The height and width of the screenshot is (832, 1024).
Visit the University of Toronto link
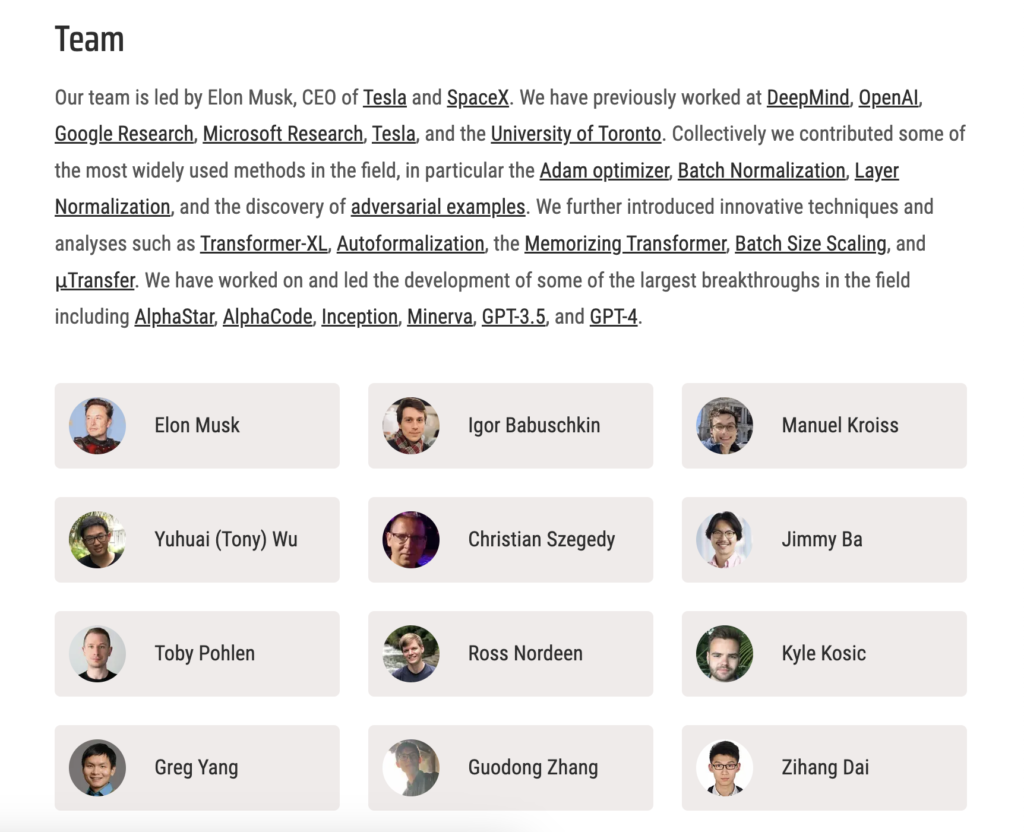click(576, 134)
